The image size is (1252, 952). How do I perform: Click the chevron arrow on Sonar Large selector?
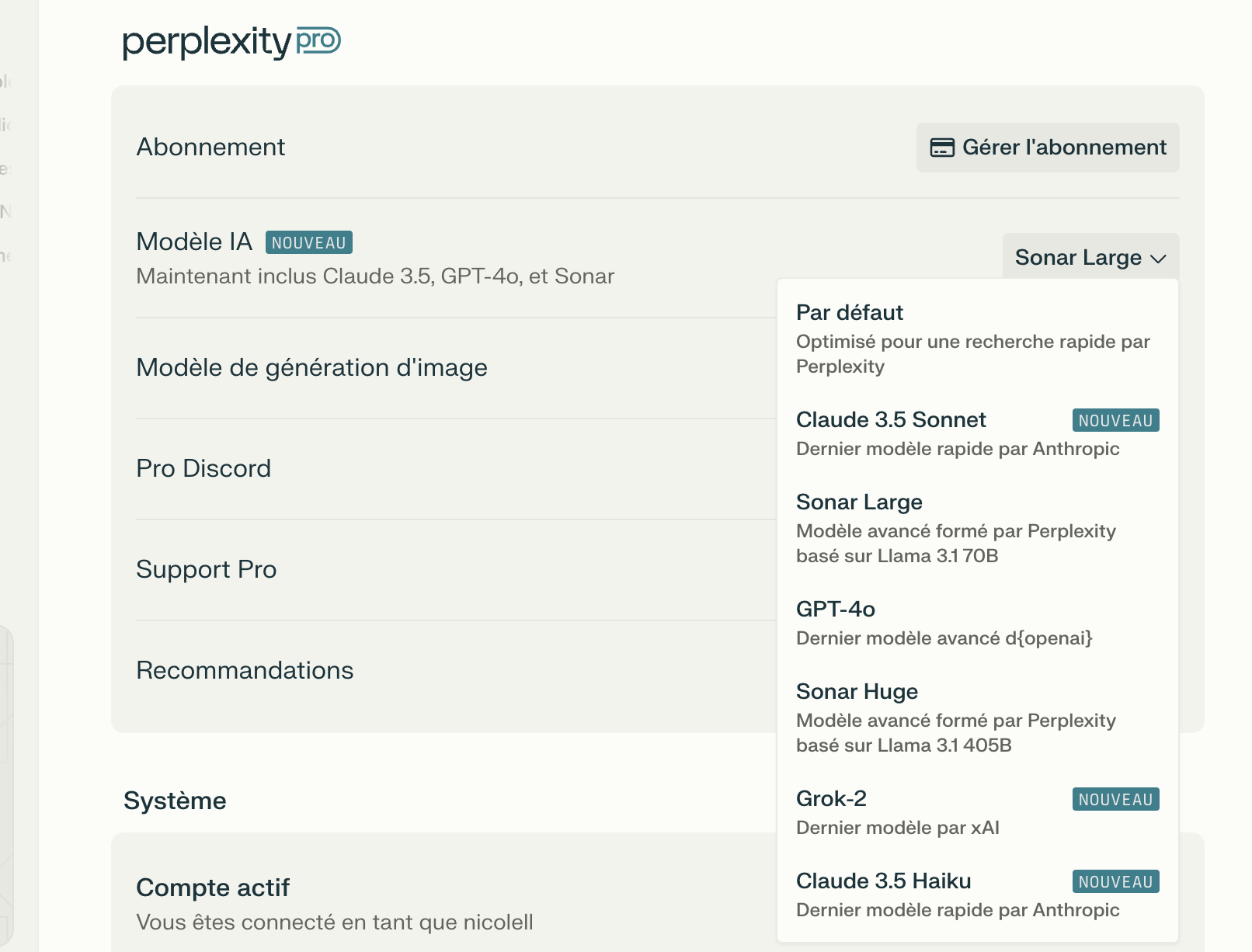[x=1158, y=259]
